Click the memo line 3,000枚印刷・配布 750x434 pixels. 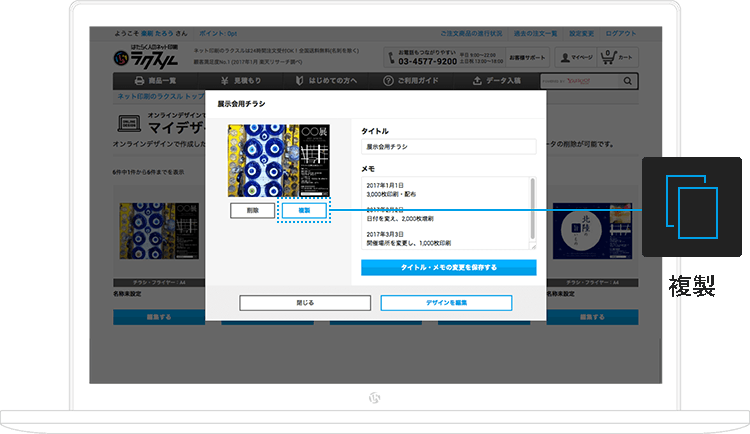(x=391, y=194)
